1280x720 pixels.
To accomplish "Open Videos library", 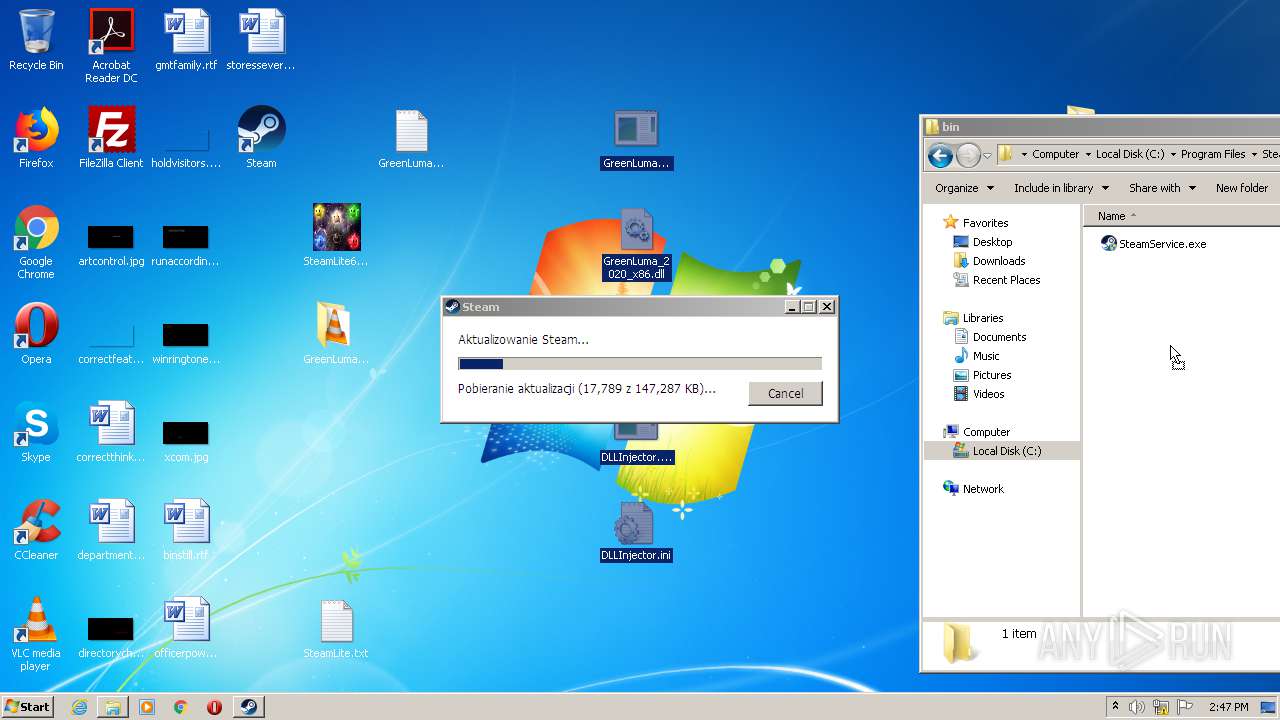I will click(988, 394).
